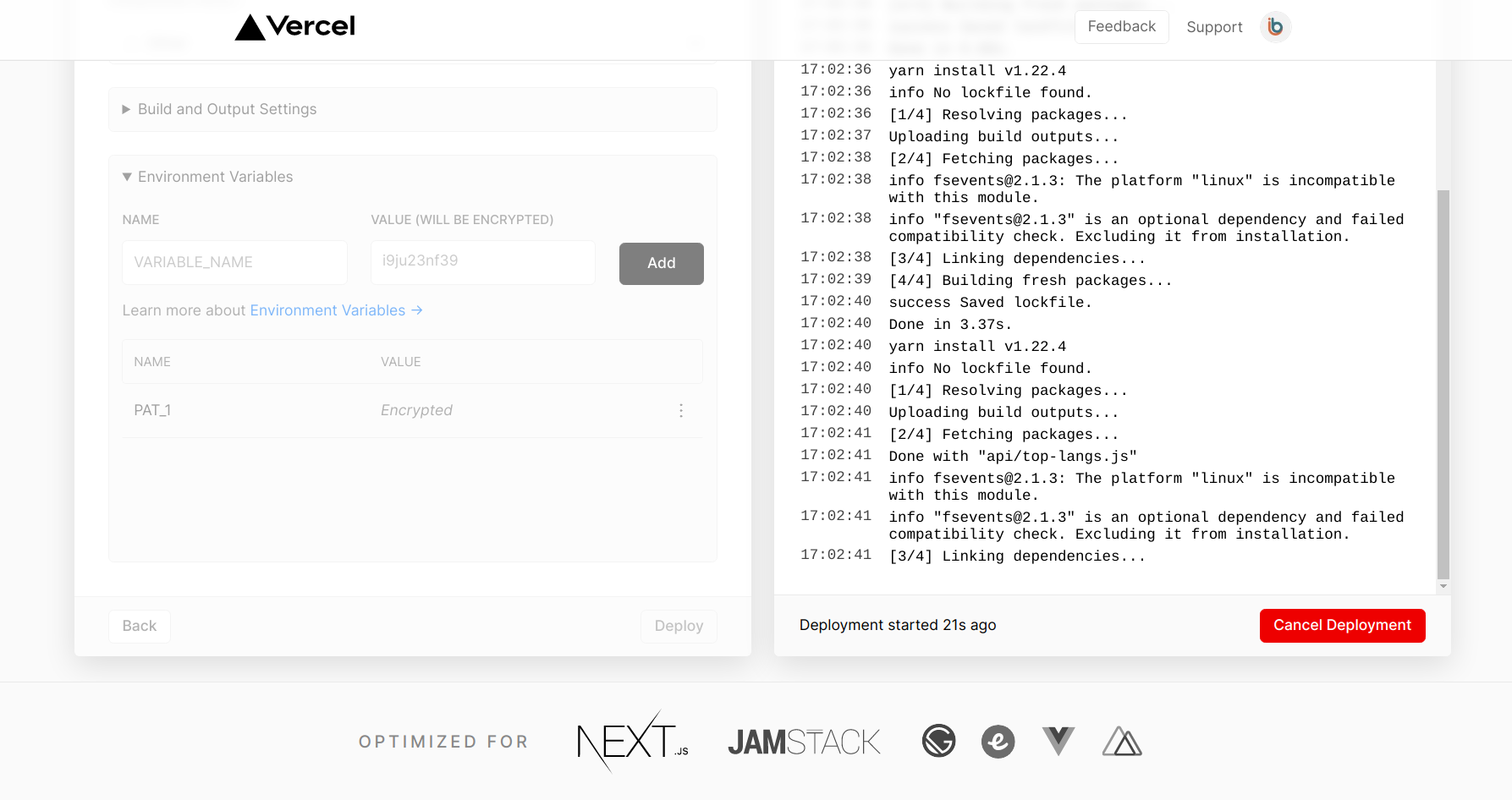
Task: Click the Vue logo icon
Action: click(x=1058, y=742)
